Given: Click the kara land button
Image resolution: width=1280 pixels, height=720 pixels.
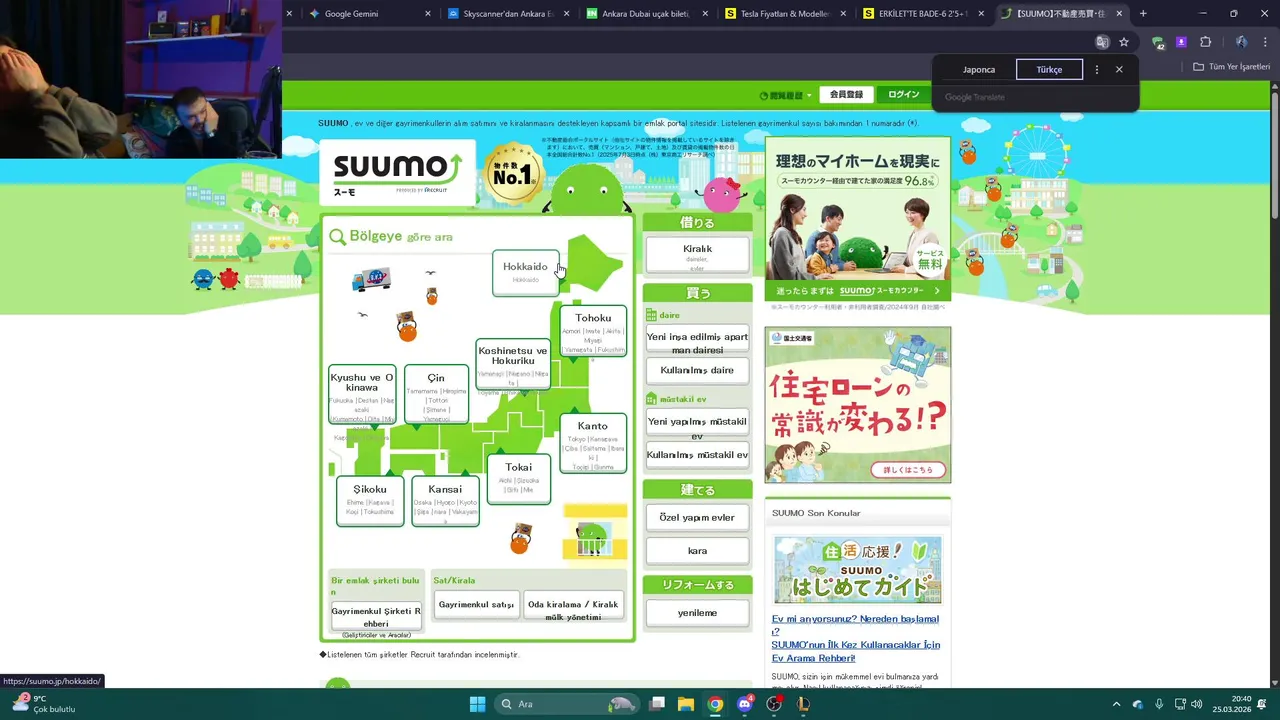Looking at the screenshot, I should coord(697,551).
